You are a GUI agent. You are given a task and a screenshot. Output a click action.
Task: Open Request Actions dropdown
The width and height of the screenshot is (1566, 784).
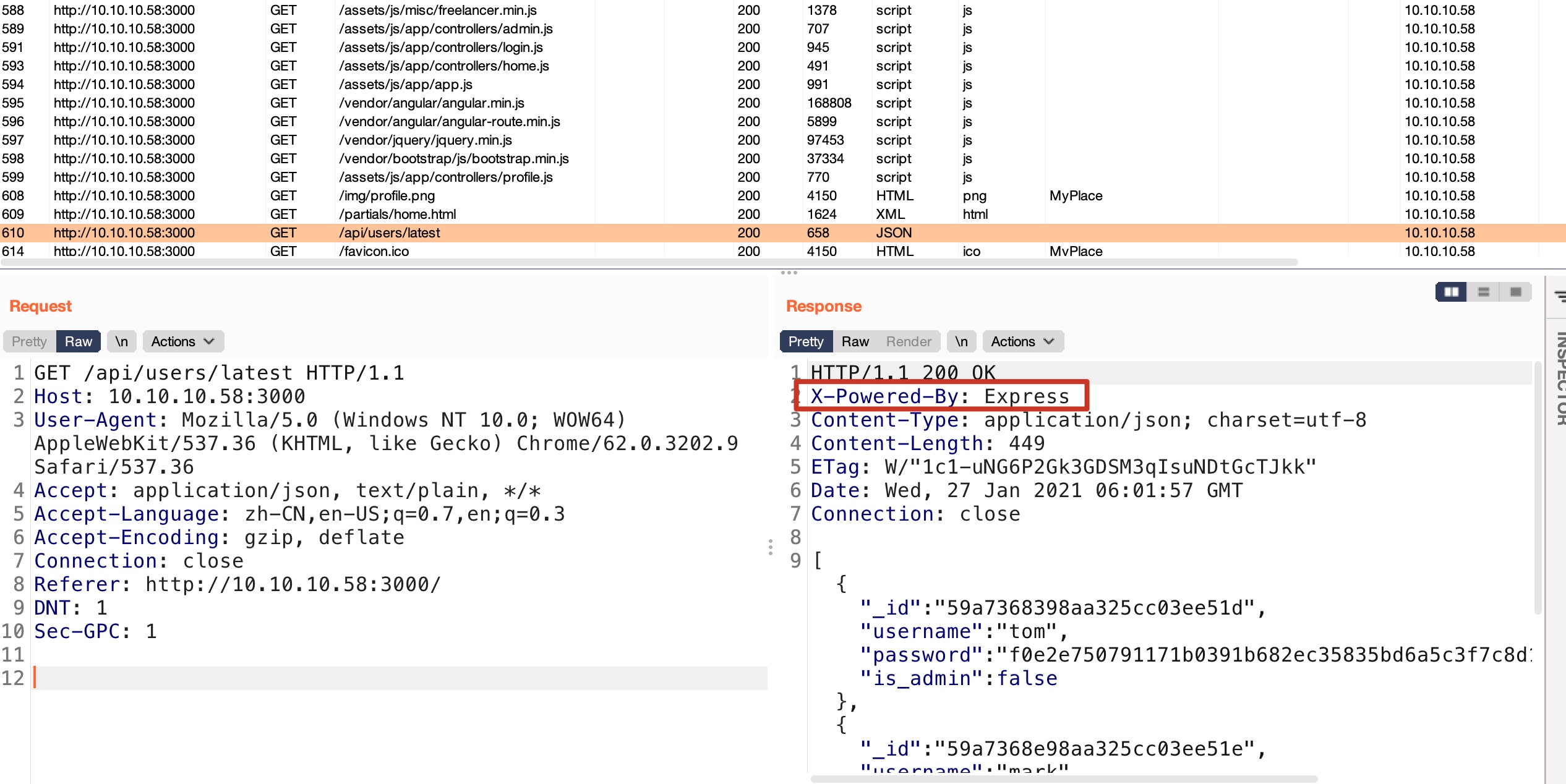182,341
